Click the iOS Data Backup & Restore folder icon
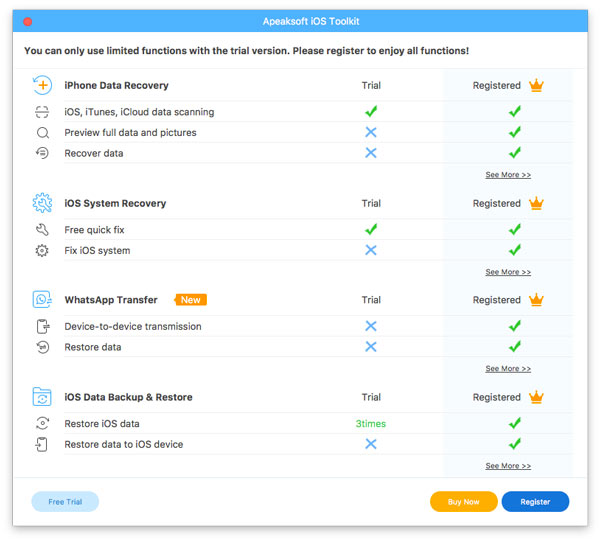The height and width of the screenshot is (541, 600). pos(42,397)
